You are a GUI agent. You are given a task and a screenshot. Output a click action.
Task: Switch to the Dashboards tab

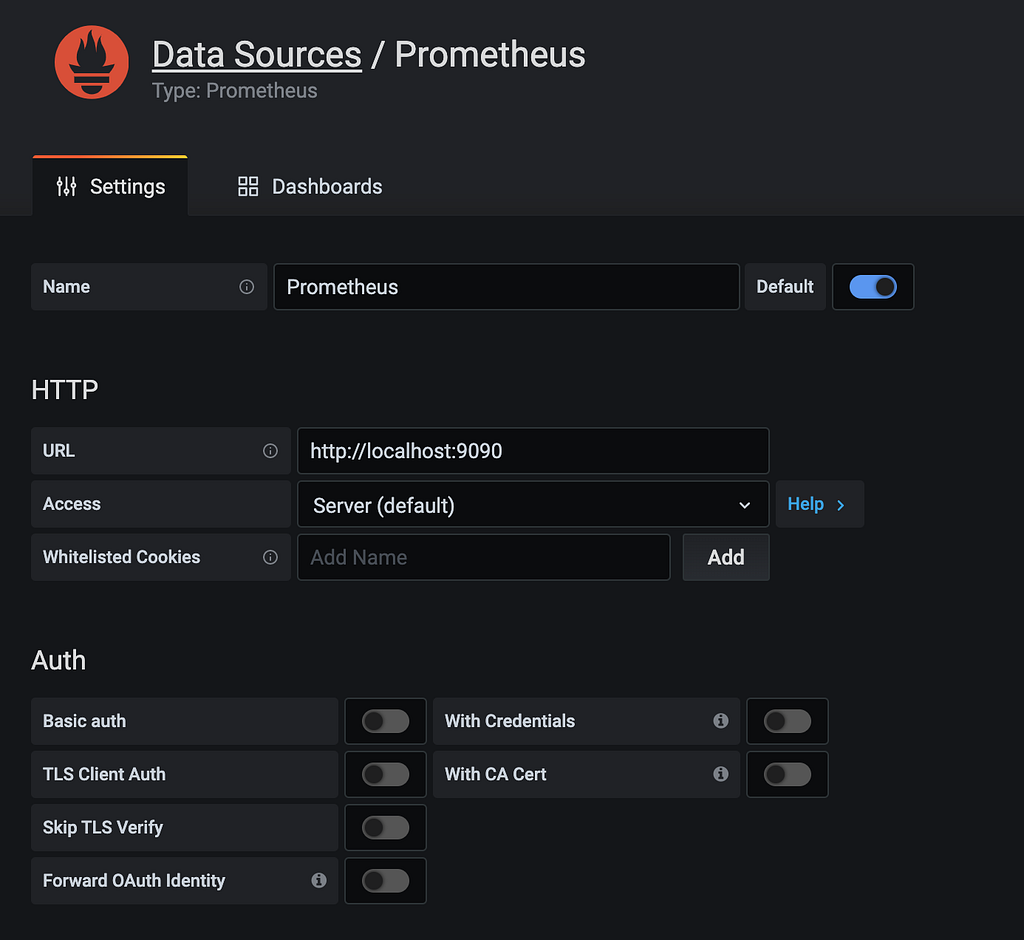click(x=310, y=187)
